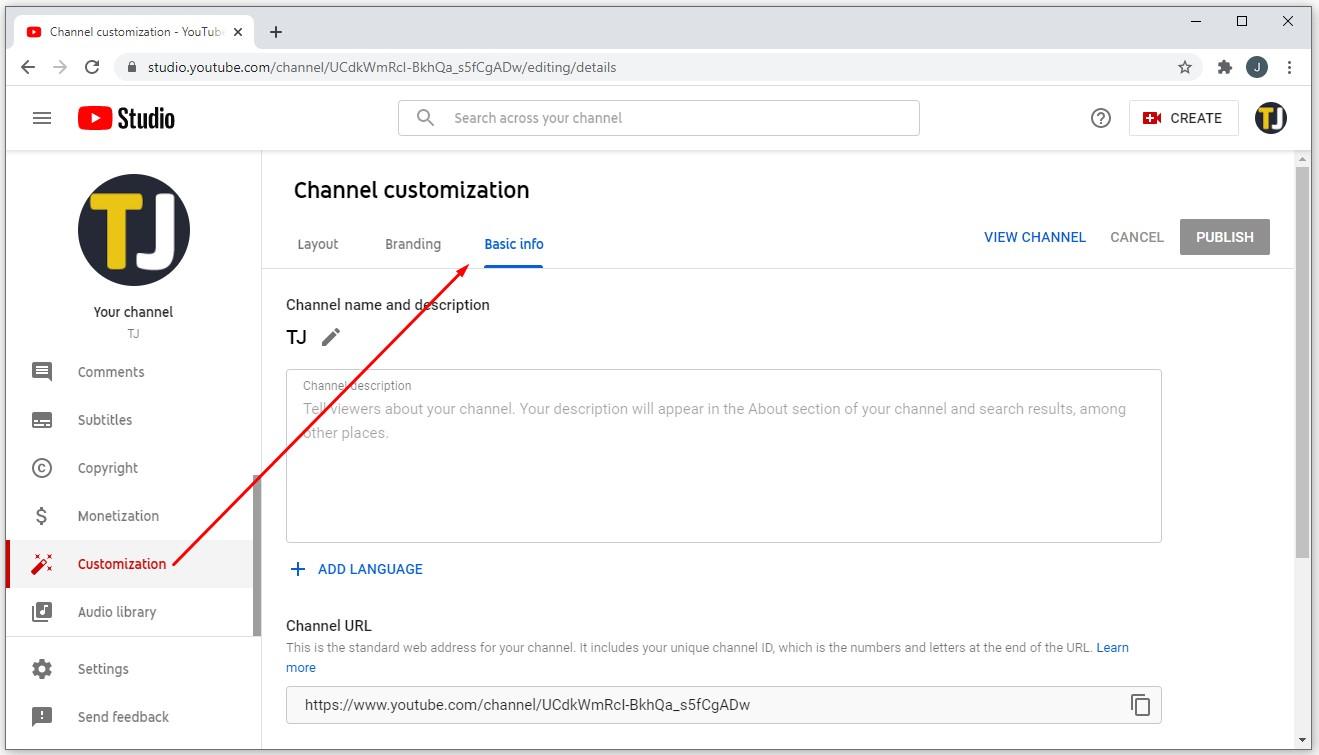This screenshot has width=1319, height=755.
Task: Open the browser extensions puzzle icon
Action: click(1225, 68)
